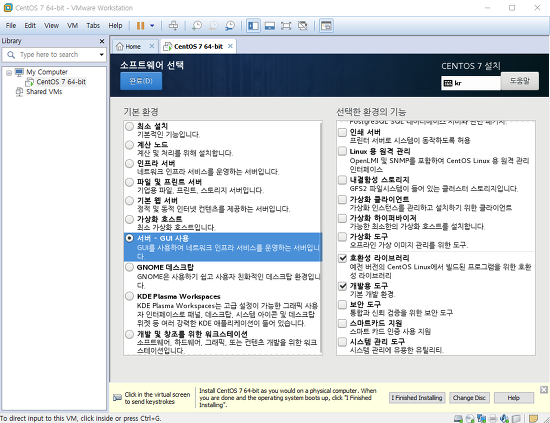The height and width of the screenshot is (423, 550).
Task: Select KDE Plasma Workspaces radio button
Action: (129, 296)
